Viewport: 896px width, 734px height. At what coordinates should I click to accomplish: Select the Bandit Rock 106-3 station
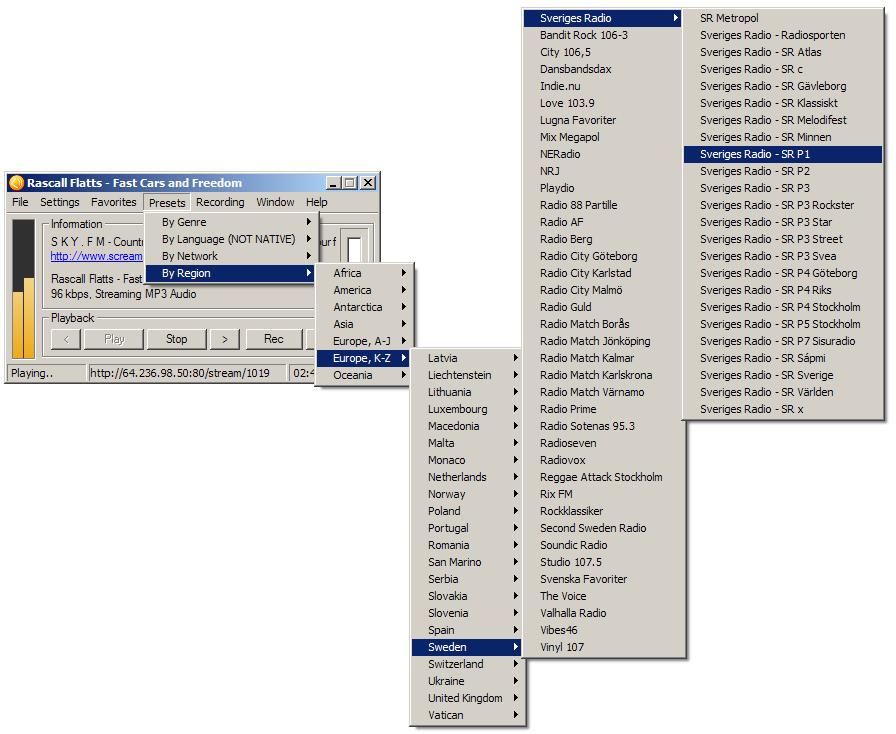[x=603, y=35]
